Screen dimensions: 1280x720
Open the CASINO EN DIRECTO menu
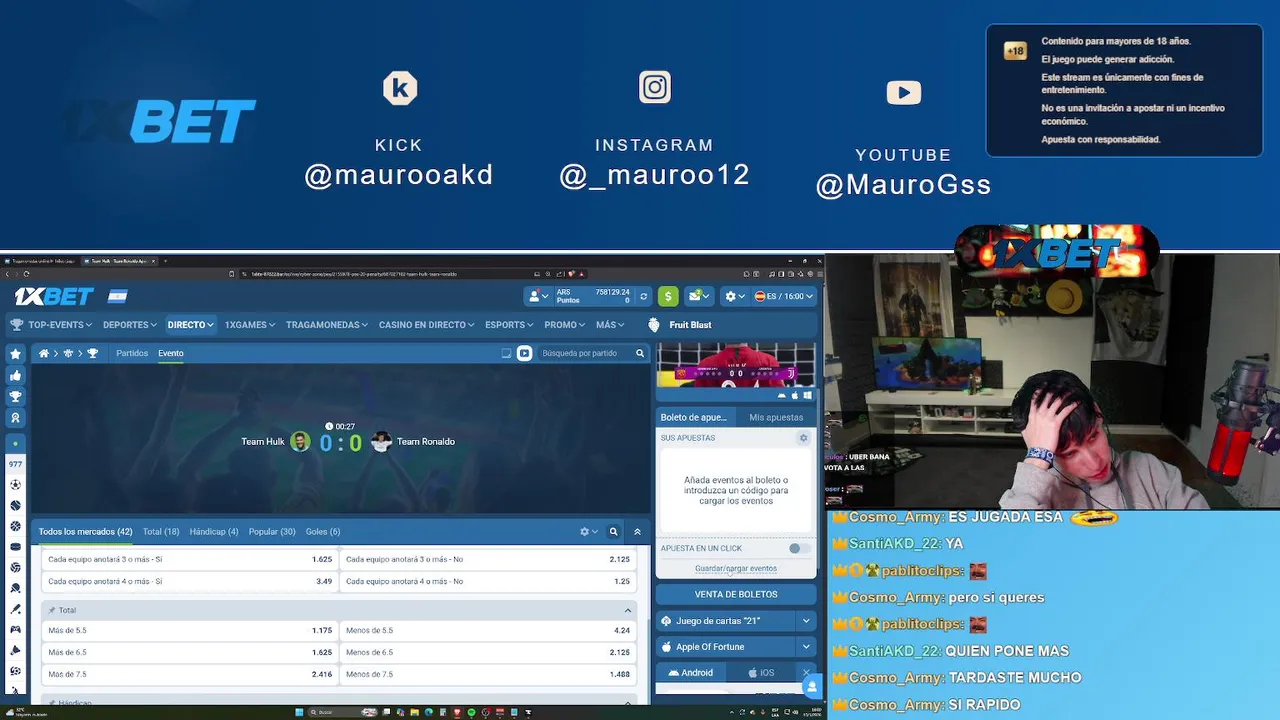[427, 325]
